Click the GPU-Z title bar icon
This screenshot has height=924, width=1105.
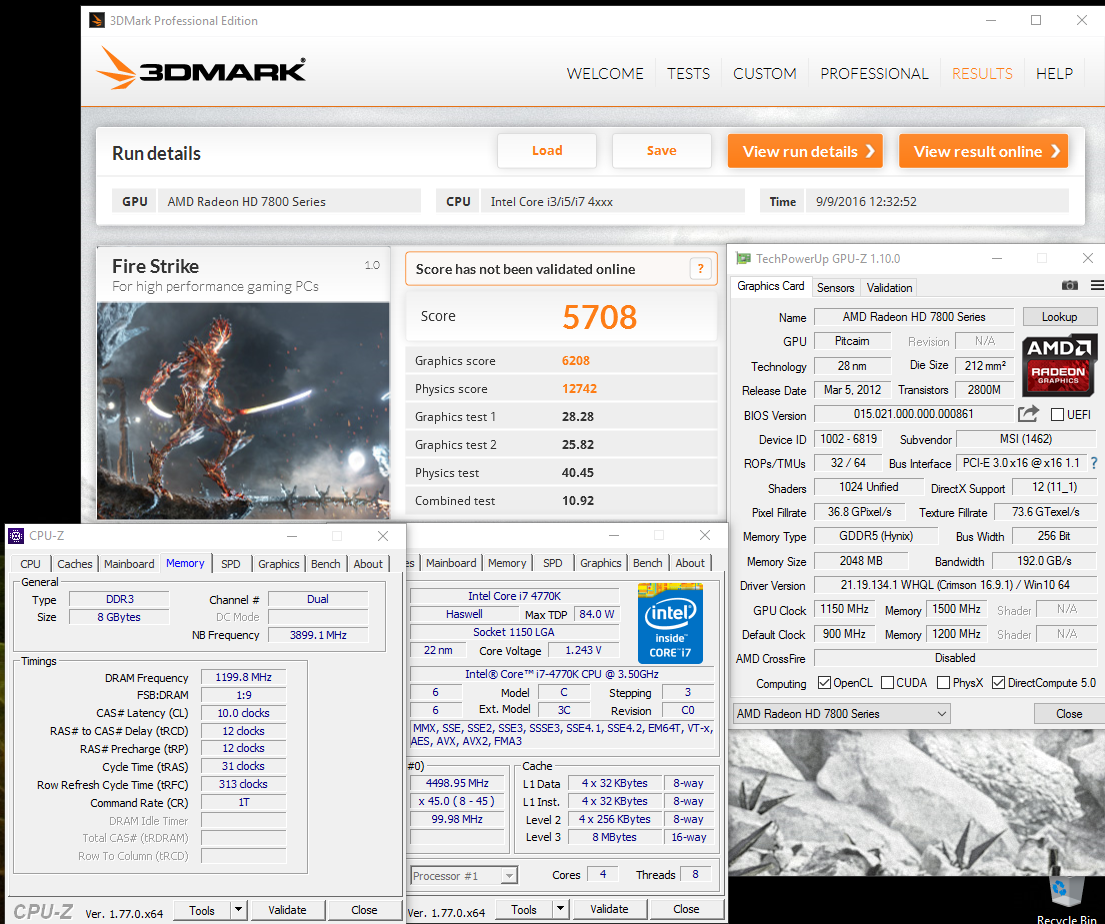point(743,259)
